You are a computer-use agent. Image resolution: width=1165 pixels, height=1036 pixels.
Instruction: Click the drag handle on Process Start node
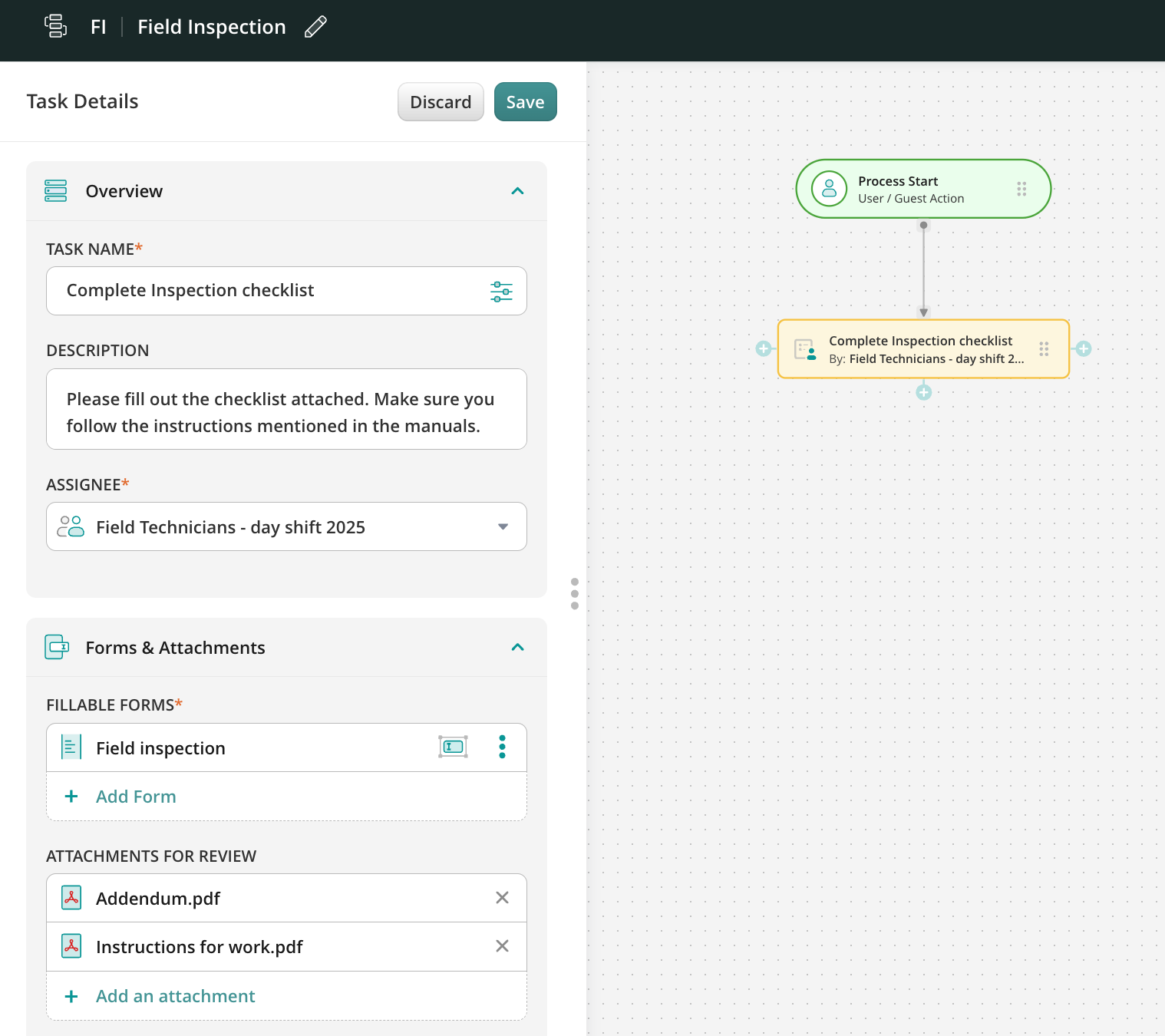pos(1021,189)
